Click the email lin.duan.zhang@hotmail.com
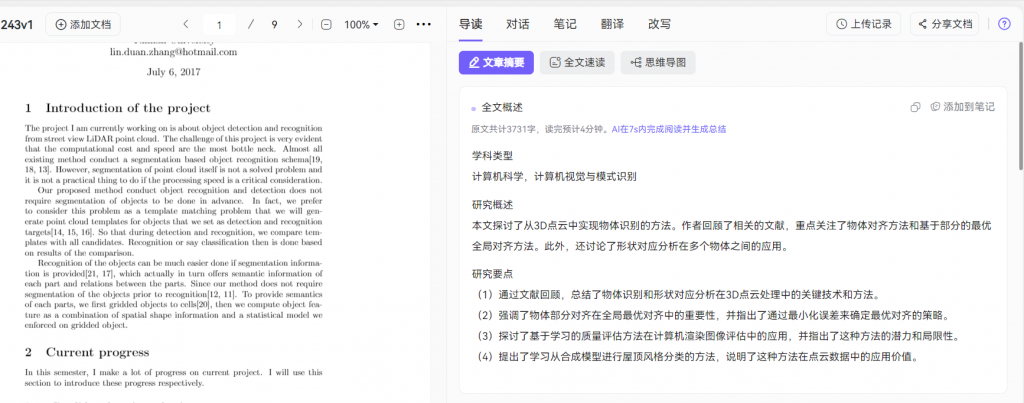The height and width of the screenshot is (403, 1024). point(173,52)
